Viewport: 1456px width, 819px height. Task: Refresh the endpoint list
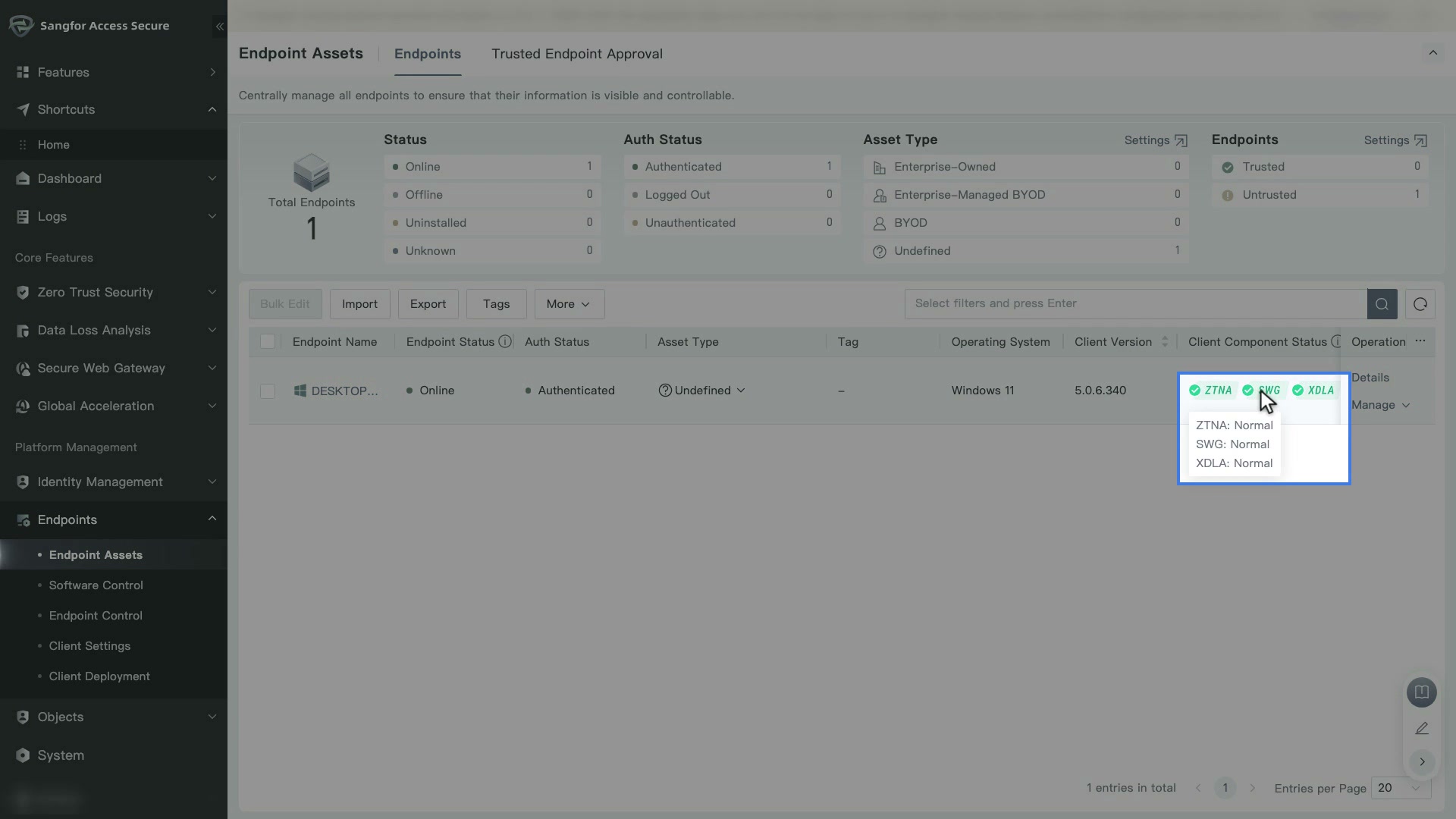click(x=1420, y=304)
